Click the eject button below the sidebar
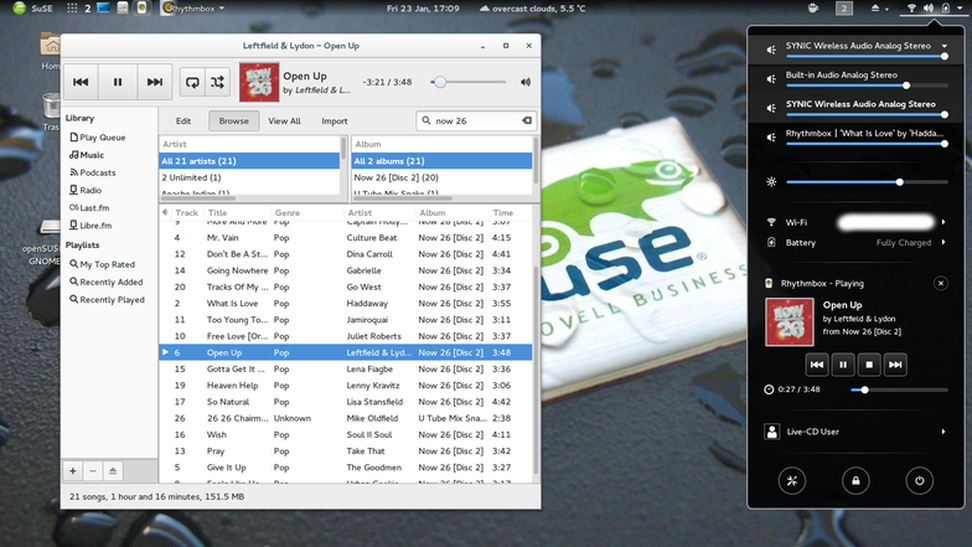The height and width of the screenshot is (547, 972). point(113,471)
